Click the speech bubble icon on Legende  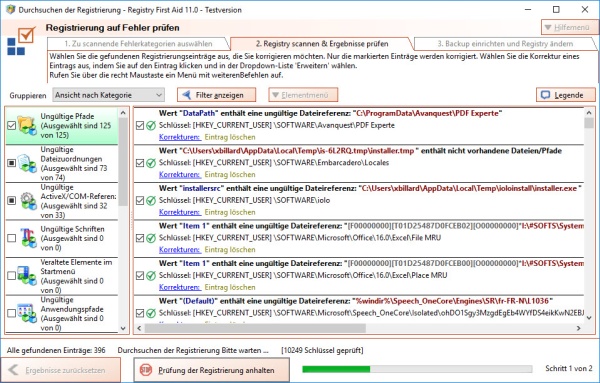545,95
